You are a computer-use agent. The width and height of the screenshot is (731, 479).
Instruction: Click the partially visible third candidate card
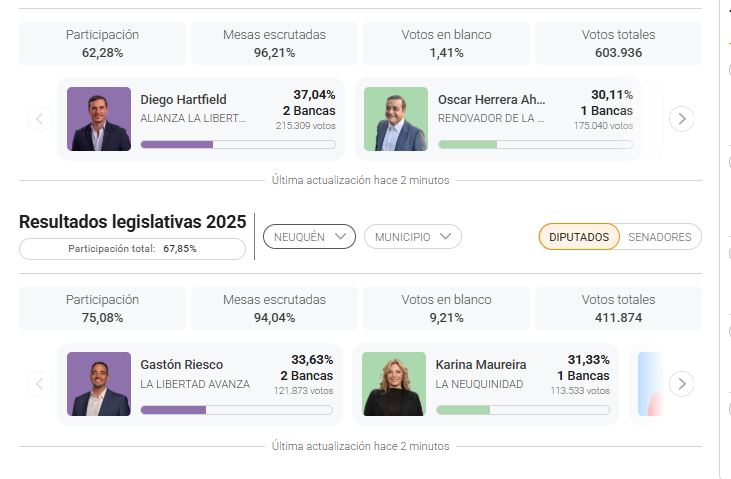[650, 384]
